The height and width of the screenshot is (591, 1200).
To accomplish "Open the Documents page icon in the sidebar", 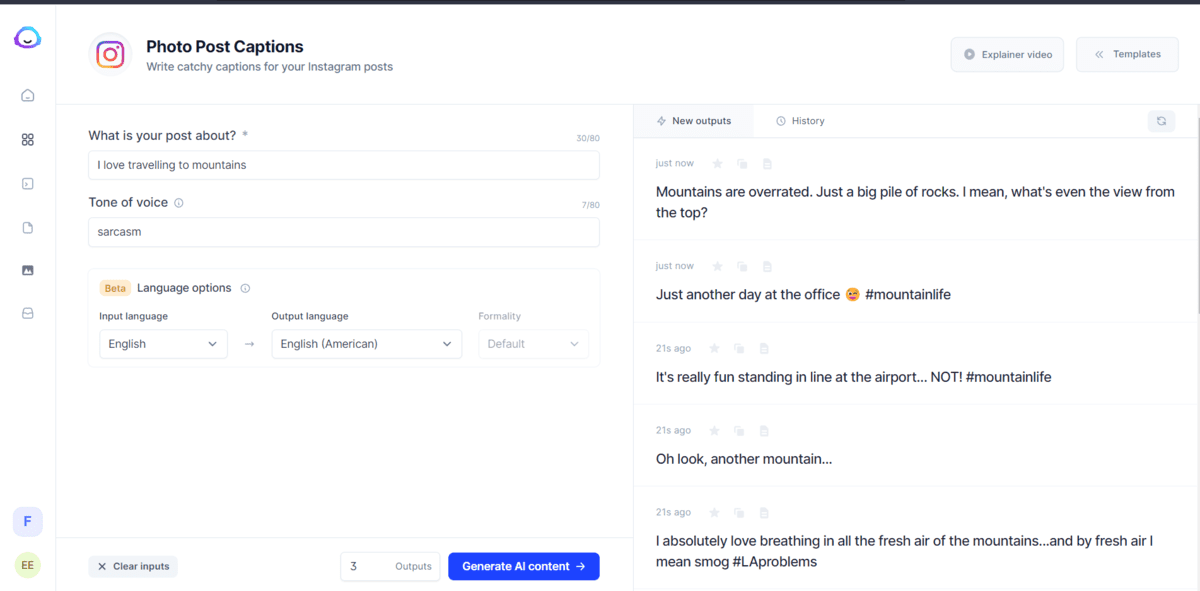I will click(28, 228).
